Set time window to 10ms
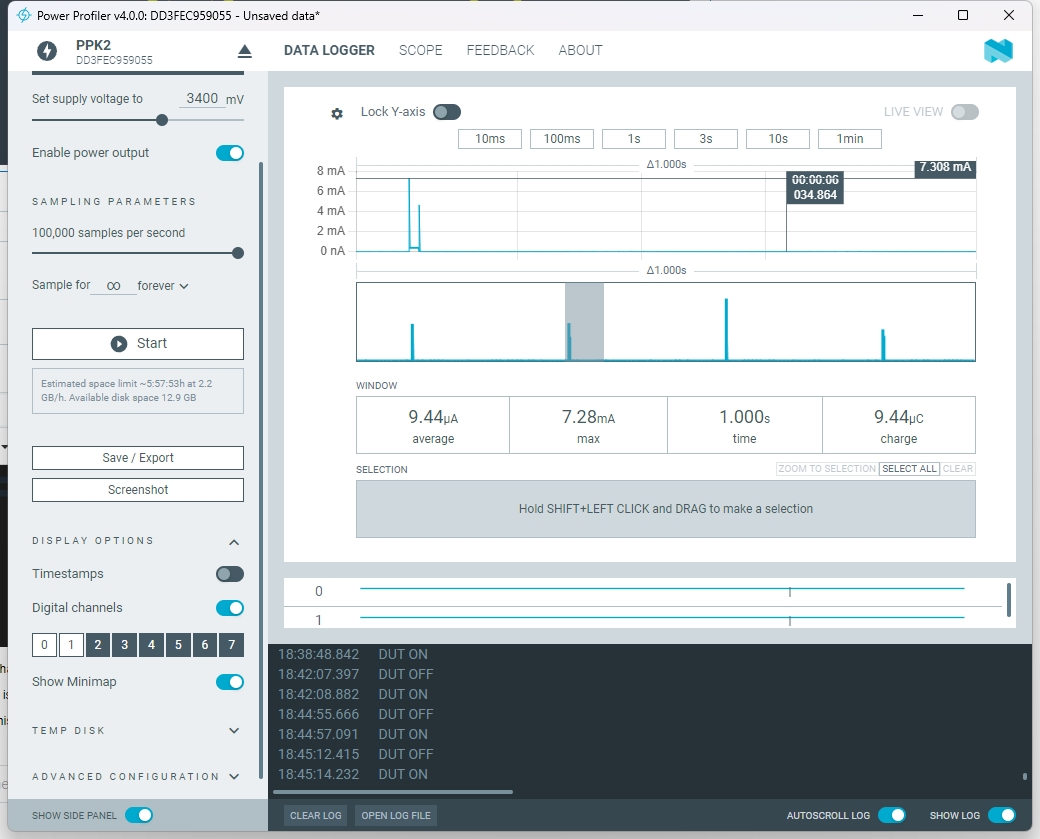 tap(490, 139)
